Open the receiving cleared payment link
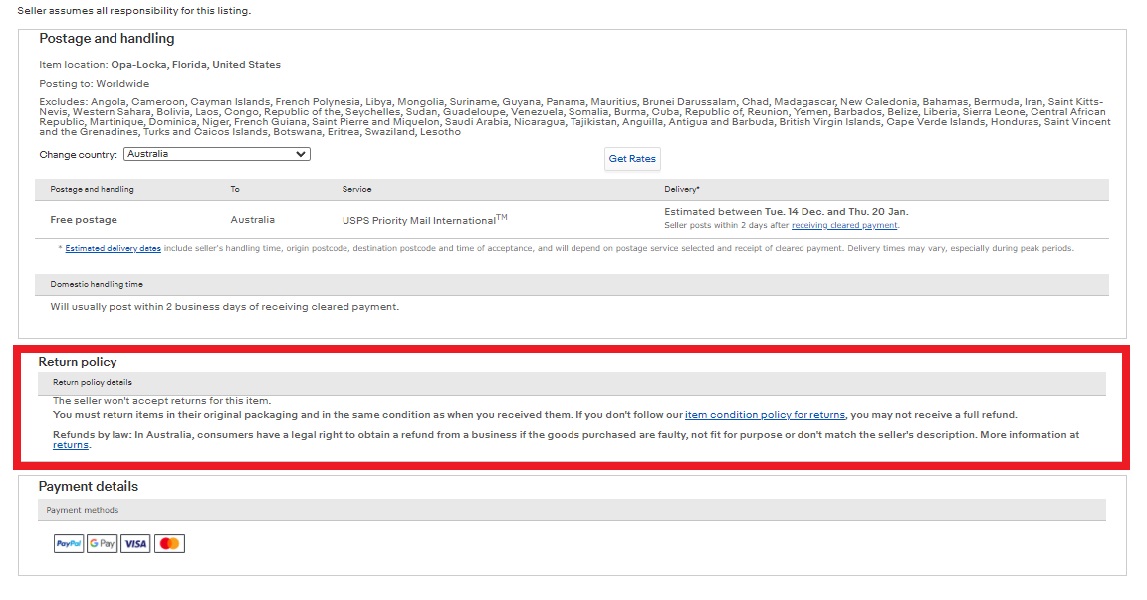This screenshot has width=1147, height=600. tap(844, 225)
